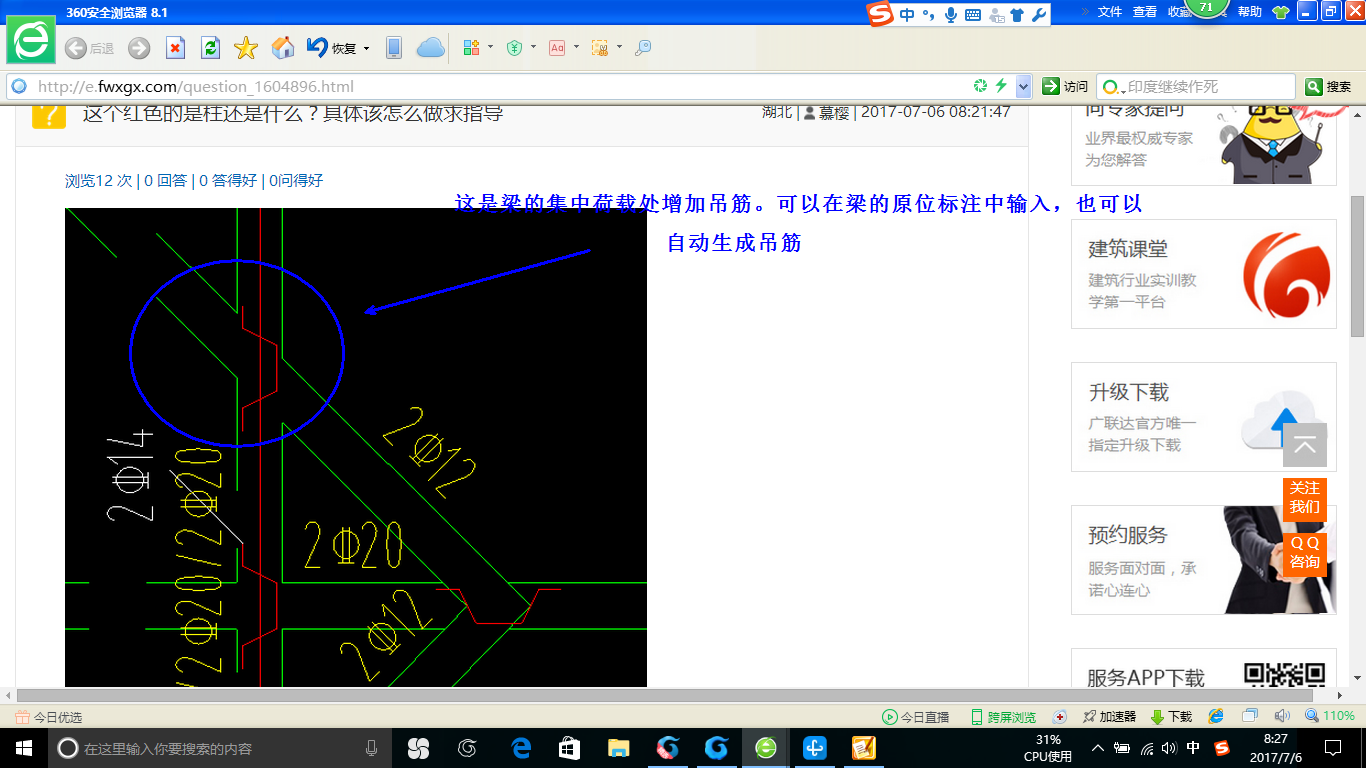Click the green shirt skin icon
Viewport: 1366px width, 768px height.
(1281, 12)
